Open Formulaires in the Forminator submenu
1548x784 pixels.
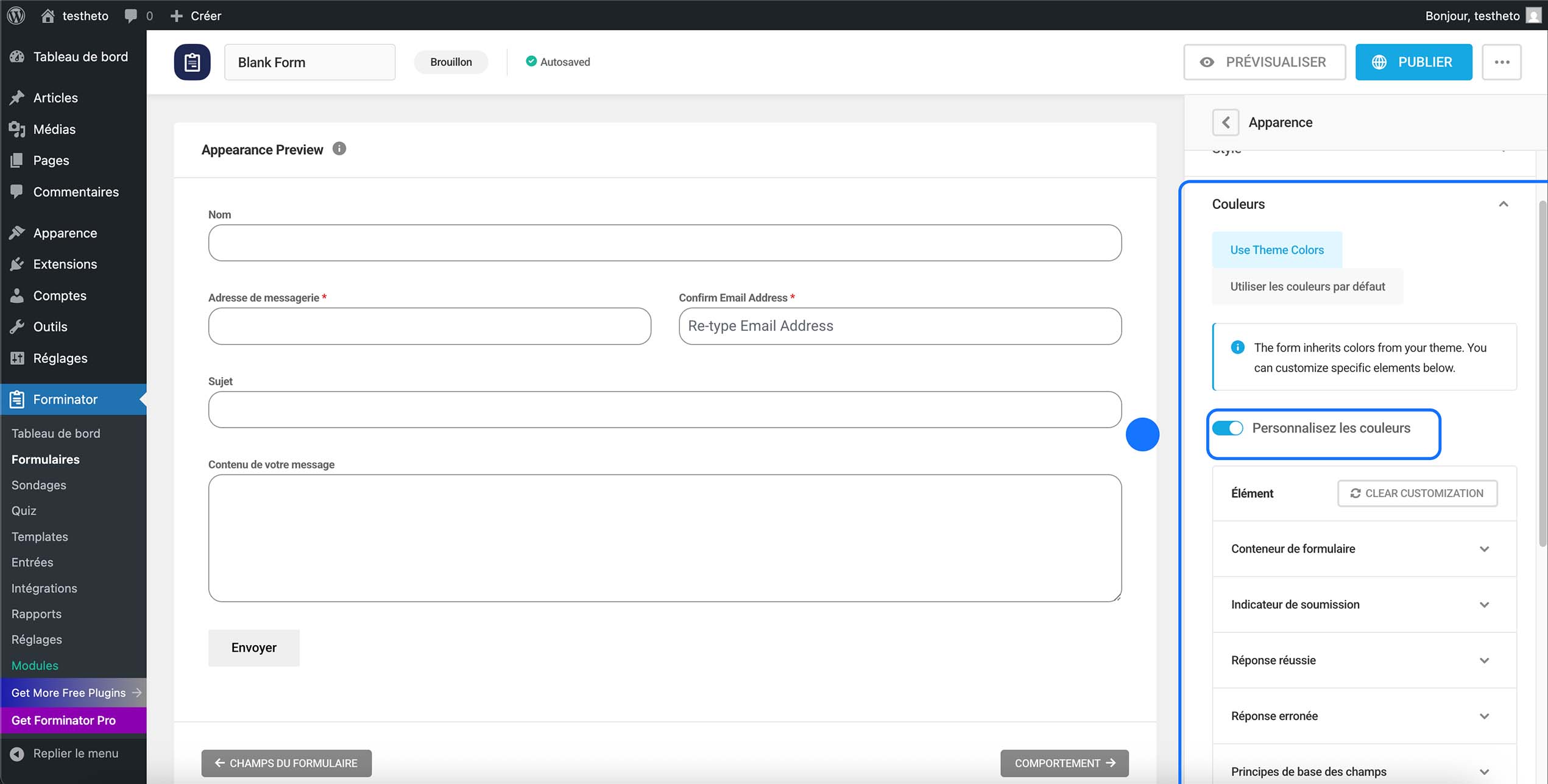46,459
